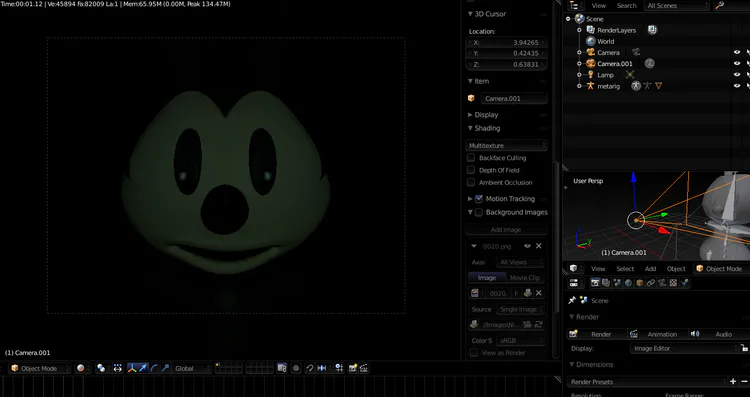Click the outliner filter search icon

point(719,5)
